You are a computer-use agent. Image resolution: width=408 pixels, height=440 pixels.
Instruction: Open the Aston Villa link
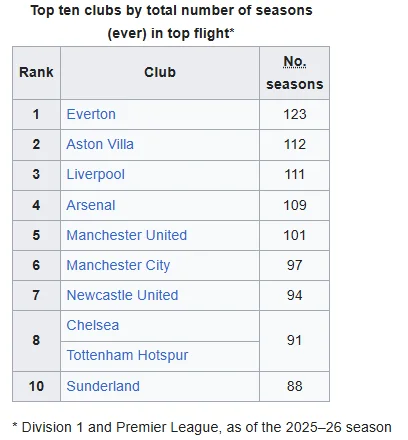point(100,144)
